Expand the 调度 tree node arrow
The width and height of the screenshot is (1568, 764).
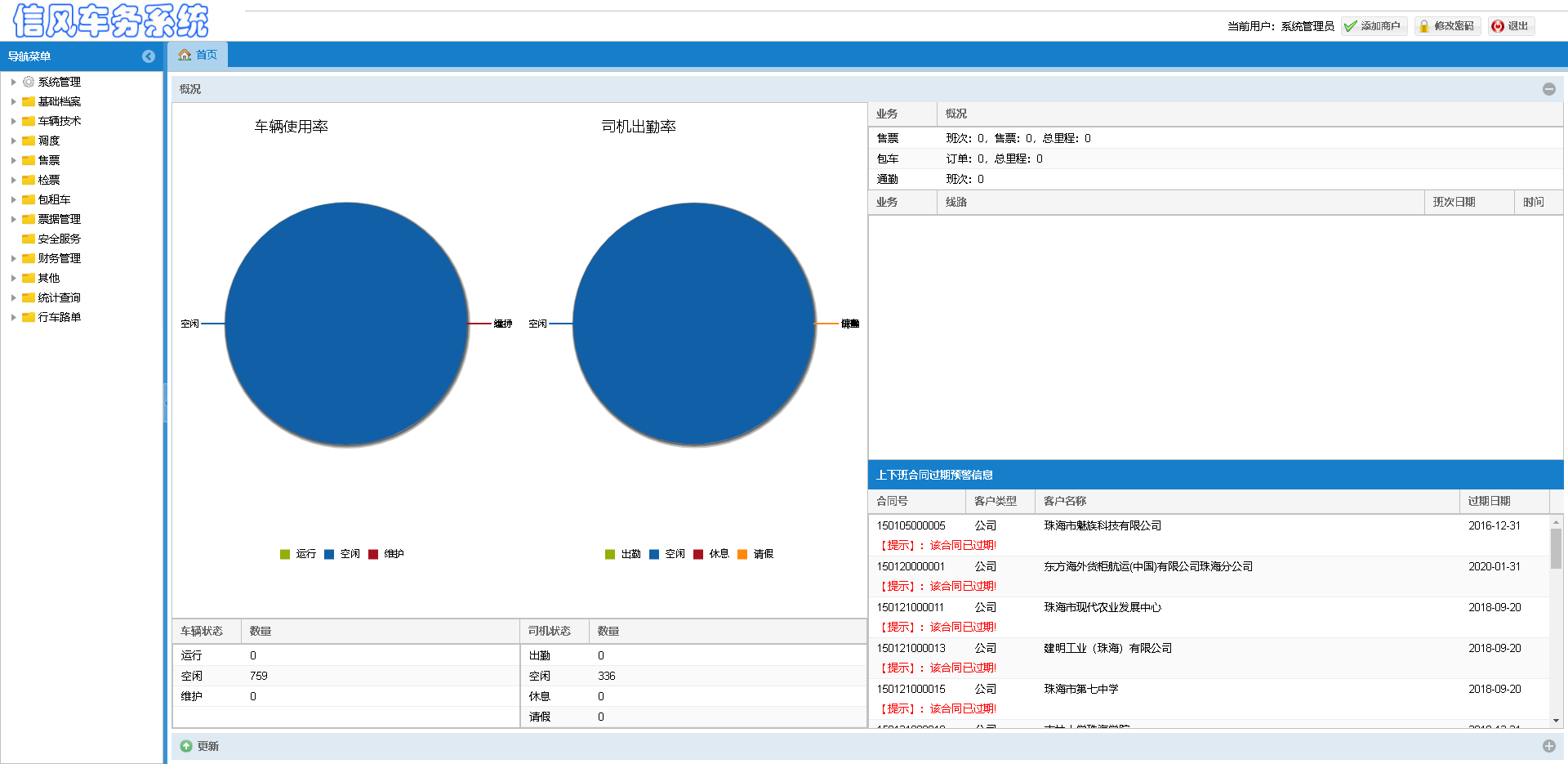[13, 141]
